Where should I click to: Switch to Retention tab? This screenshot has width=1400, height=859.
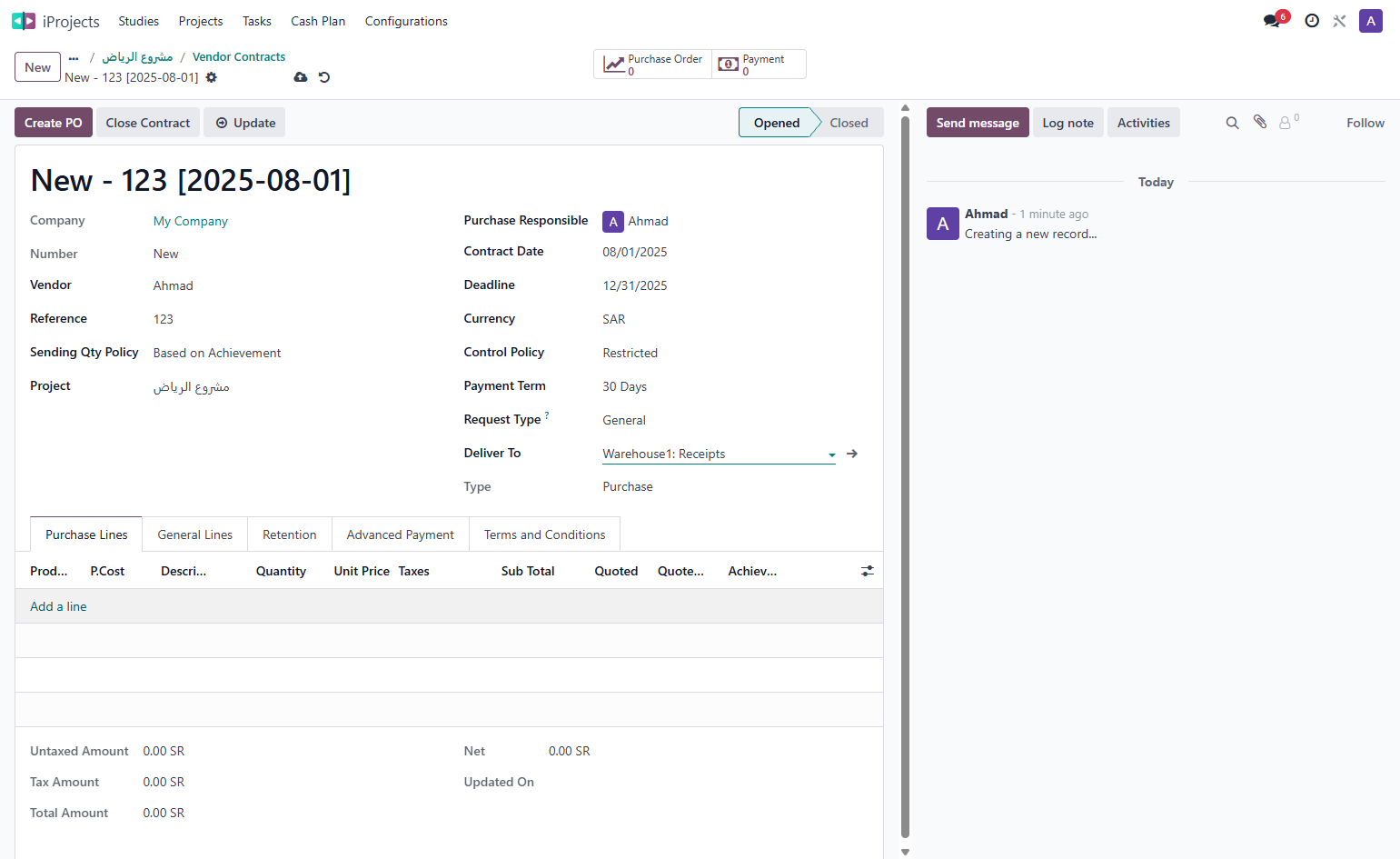(290, 534)
